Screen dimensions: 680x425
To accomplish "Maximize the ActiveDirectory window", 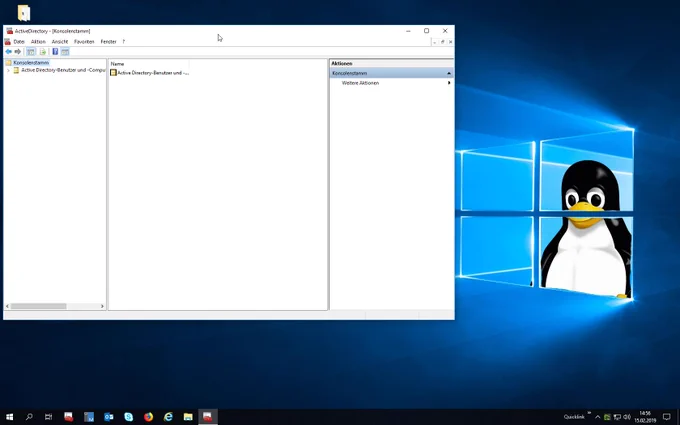I will pos(427,31).
